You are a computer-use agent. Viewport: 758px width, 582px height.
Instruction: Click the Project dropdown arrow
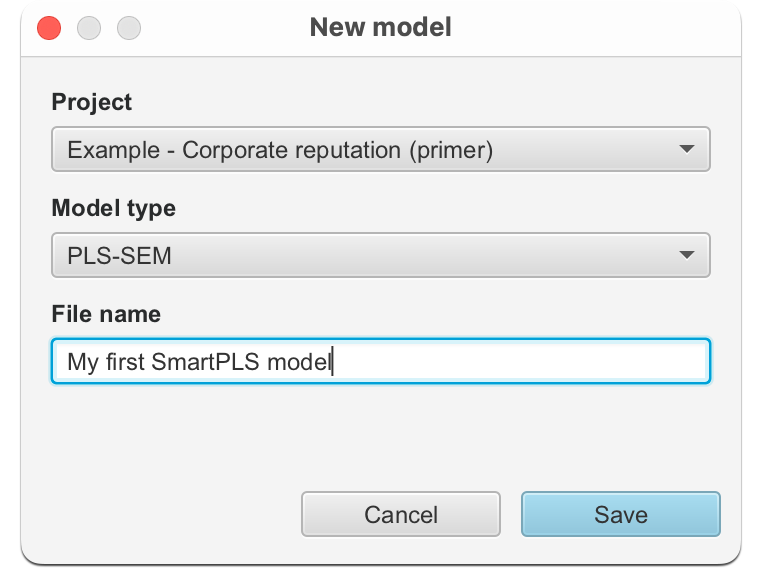(686, 150)
